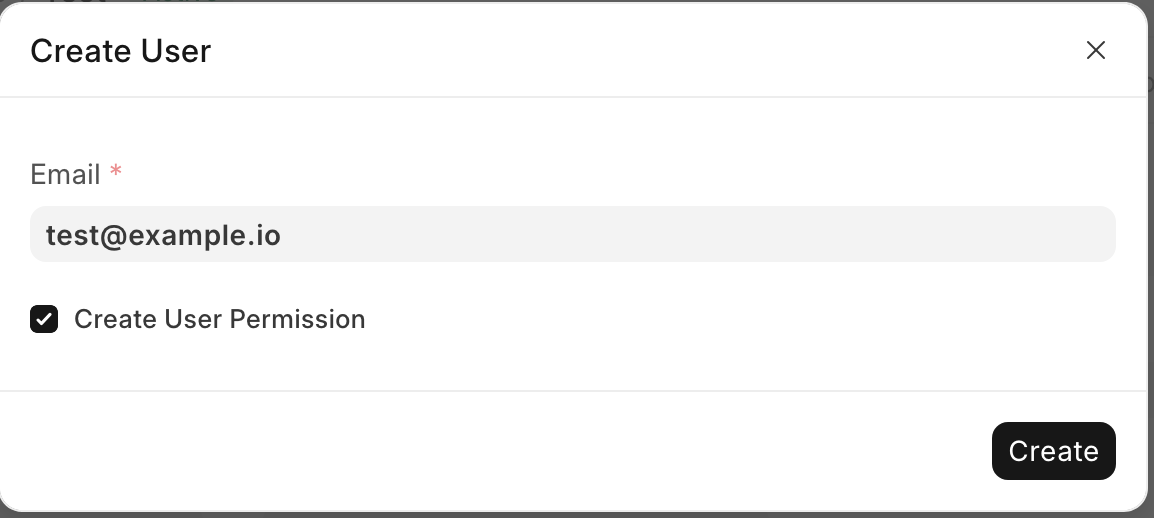The height and width of the screenshot is (518, 1154).
Task: Click the test@example.io text
Action: click(x=163, y=235)
